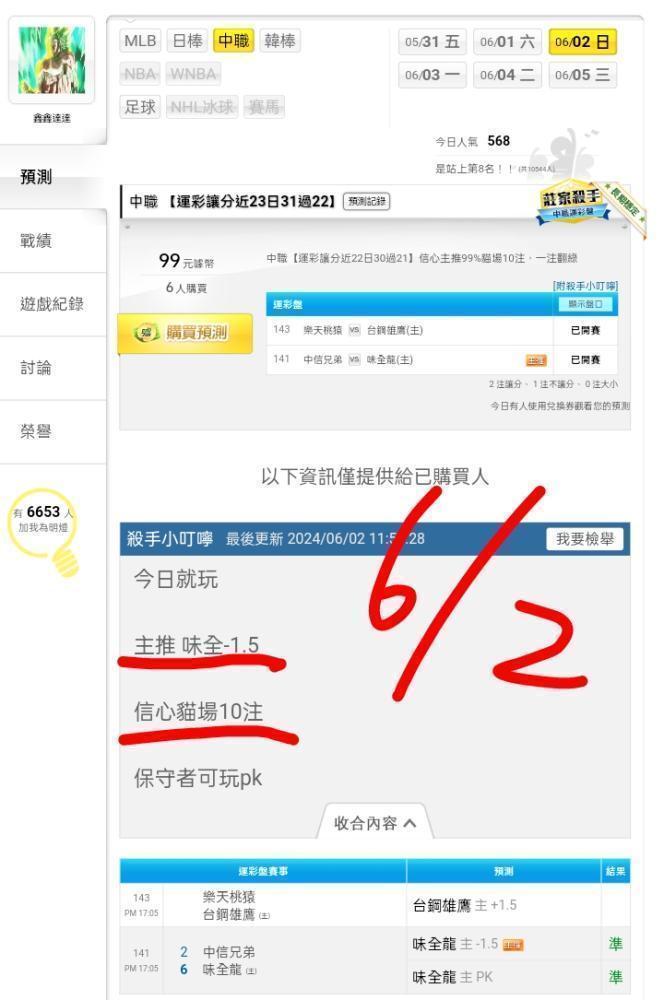Select the 中職 league tab
The height and width of the screenshot is (1000, 664).
pyautogui.click(x=233, y=41)
